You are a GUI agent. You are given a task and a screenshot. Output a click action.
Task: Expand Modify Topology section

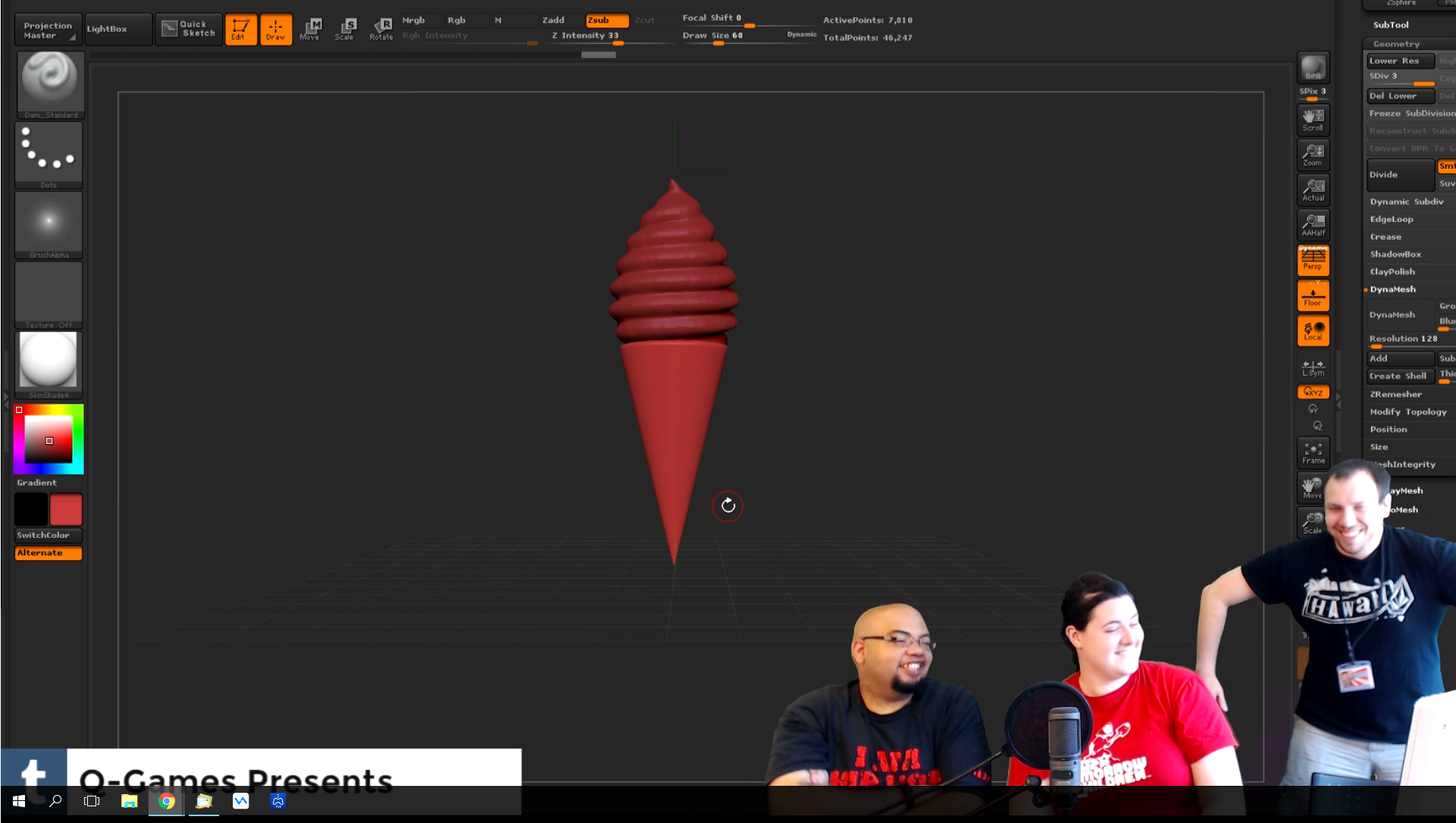click(1408, 412)
